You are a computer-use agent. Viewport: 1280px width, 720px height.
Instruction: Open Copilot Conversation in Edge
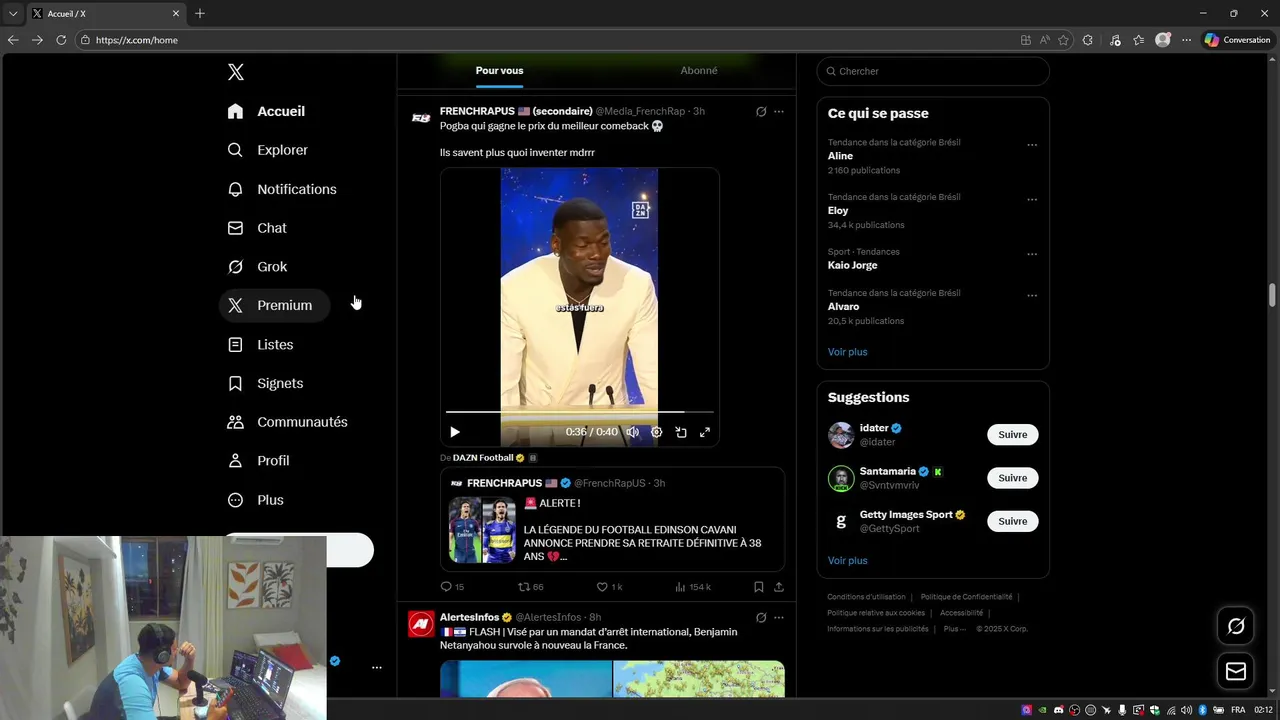[x=1237, y=40]
